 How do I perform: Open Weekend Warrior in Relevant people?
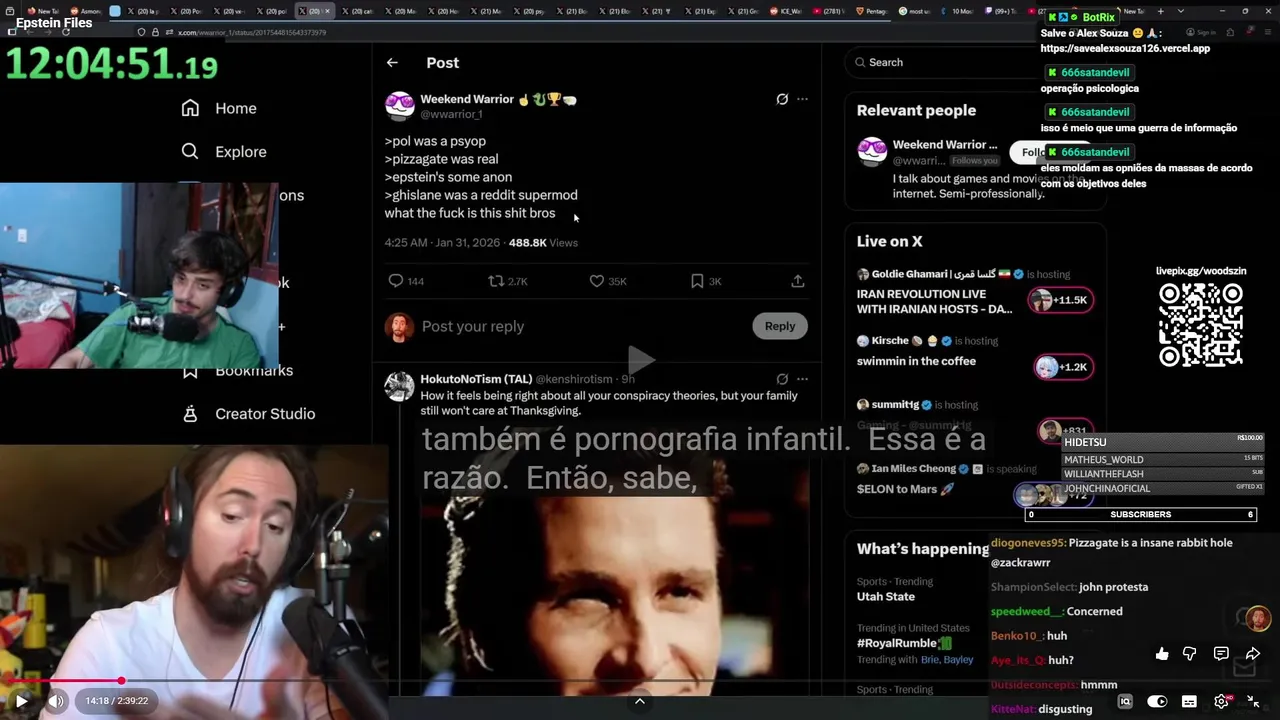coord(944,145)
